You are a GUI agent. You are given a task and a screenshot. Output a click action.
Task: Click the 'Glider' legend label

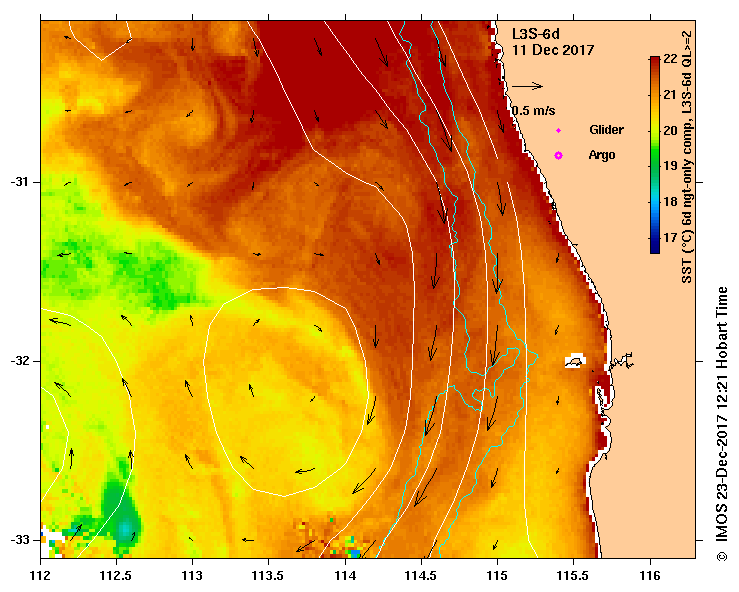coord(606,130)
